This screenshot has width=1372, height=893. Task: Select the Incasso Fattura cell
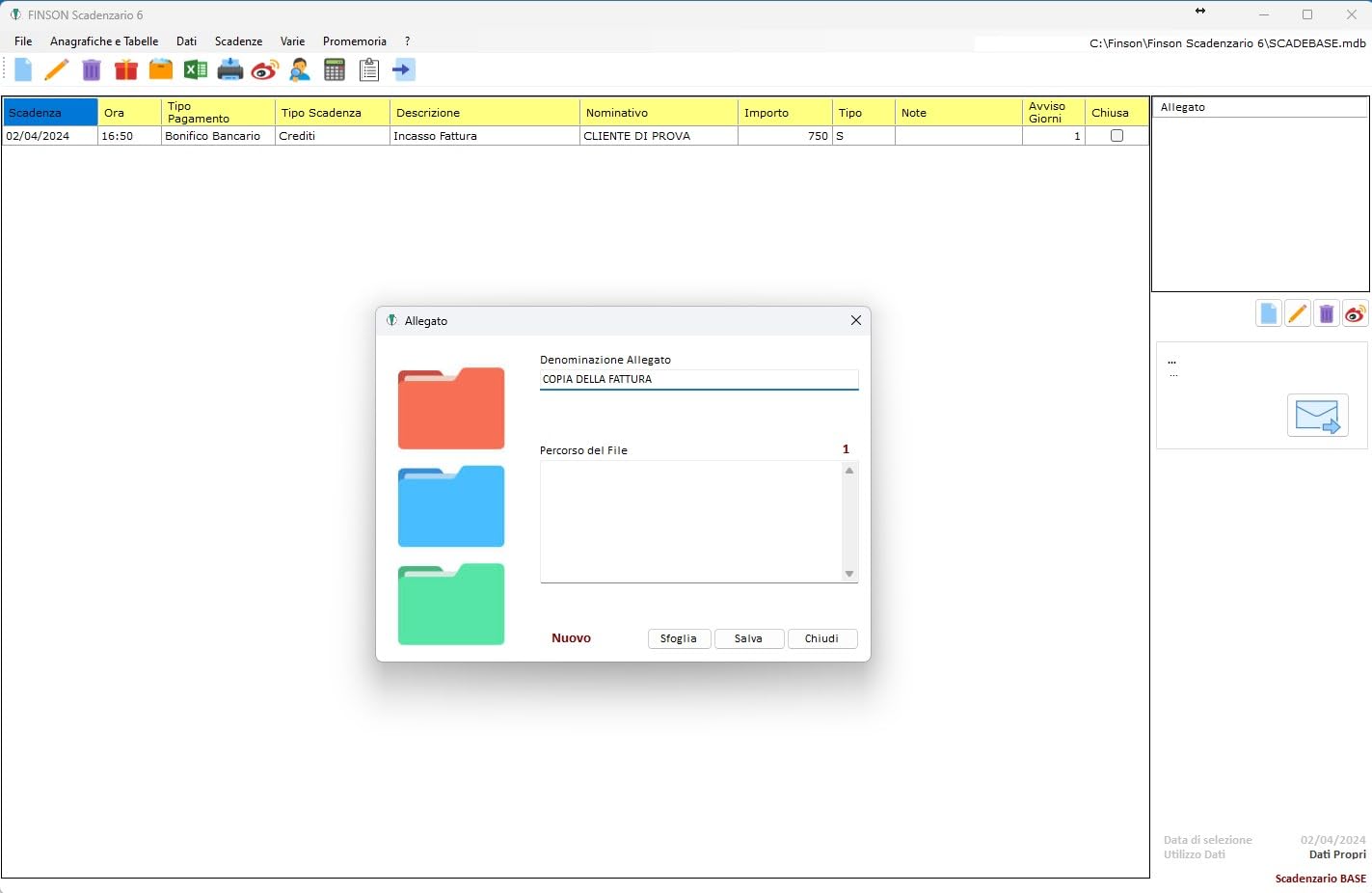pos(485,136)
